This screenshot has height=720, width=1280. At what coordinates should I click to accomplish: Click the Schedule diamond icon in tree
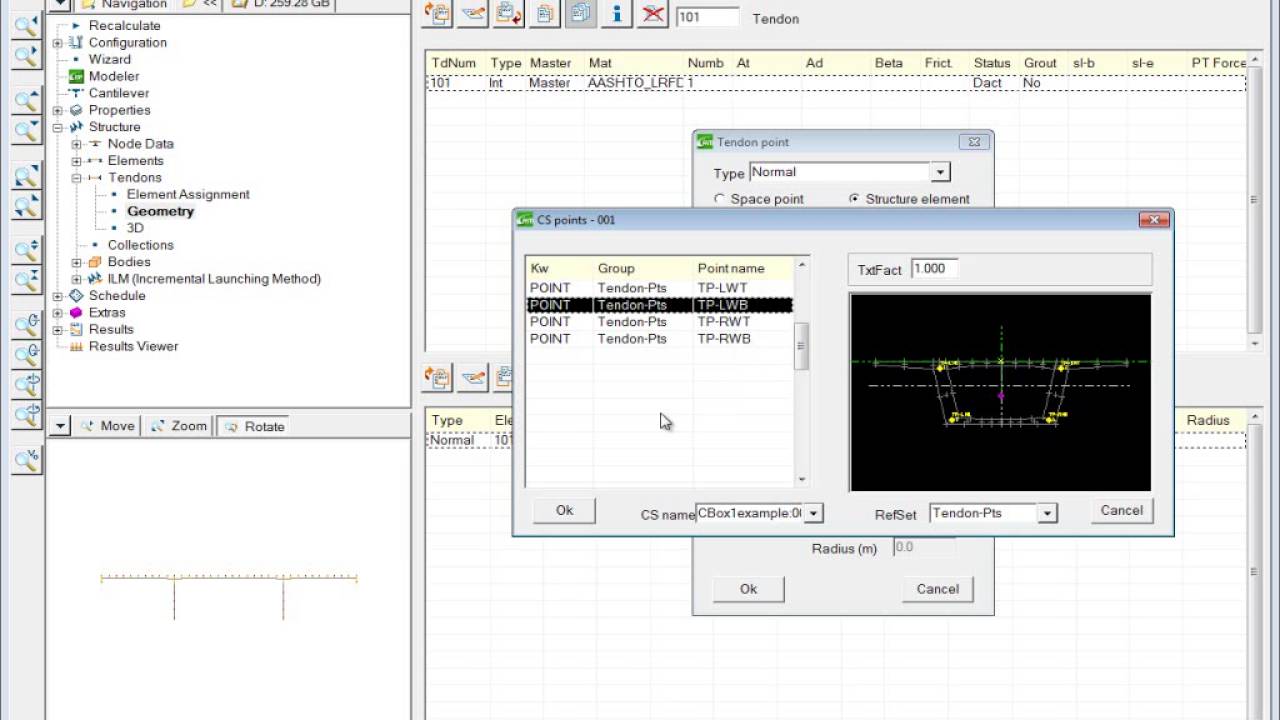point(76,296)
